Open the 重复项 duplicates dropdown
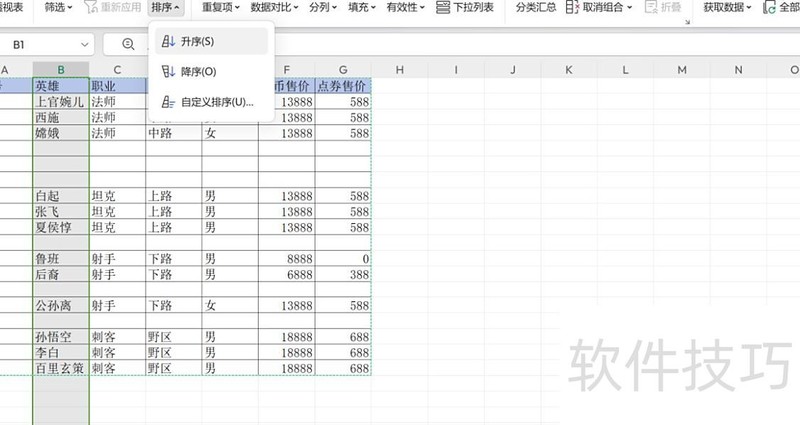This screenshot has height=425, width=800. 221,7
